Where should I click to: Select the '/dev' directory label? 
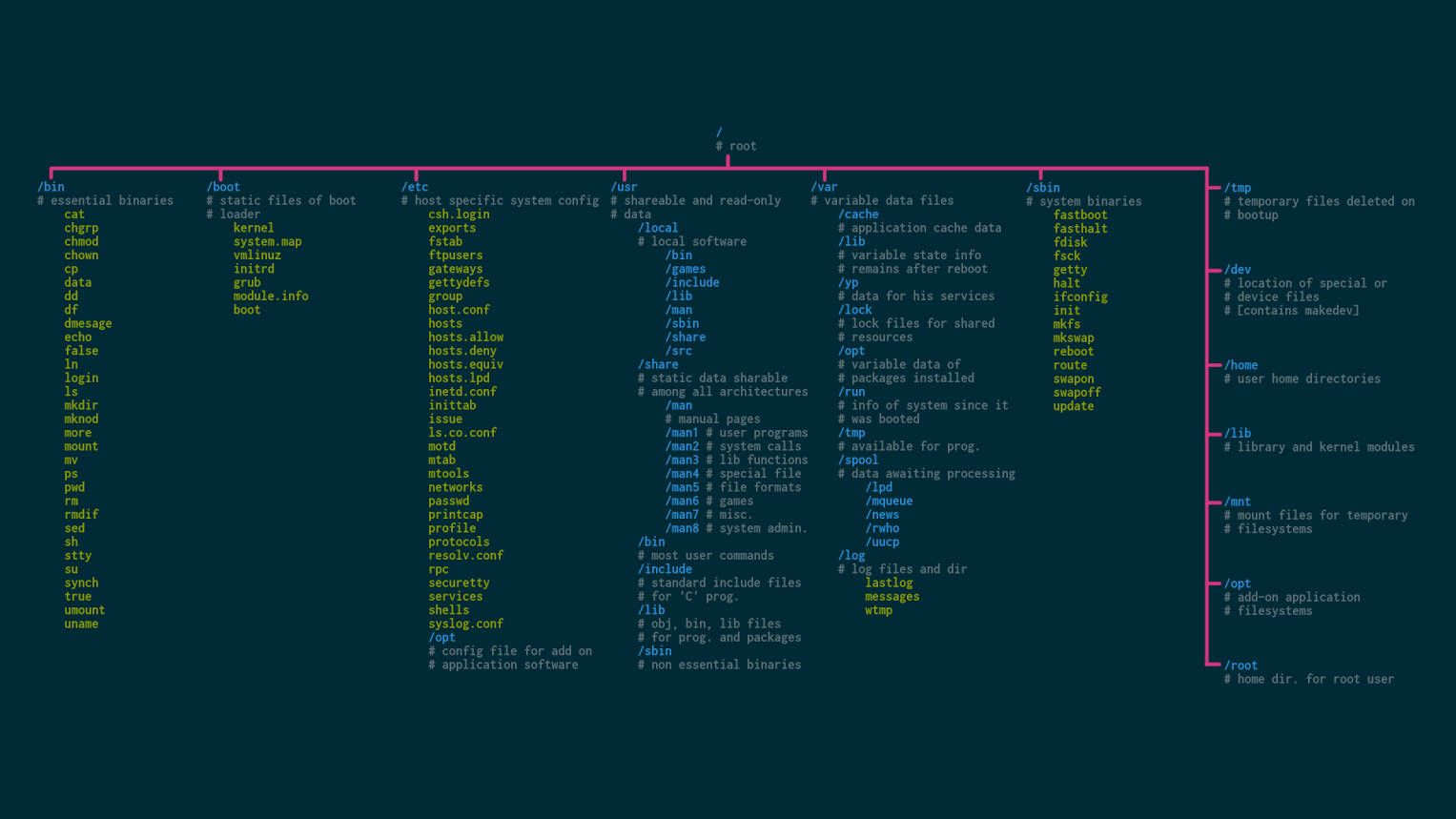pos(1238,270)
